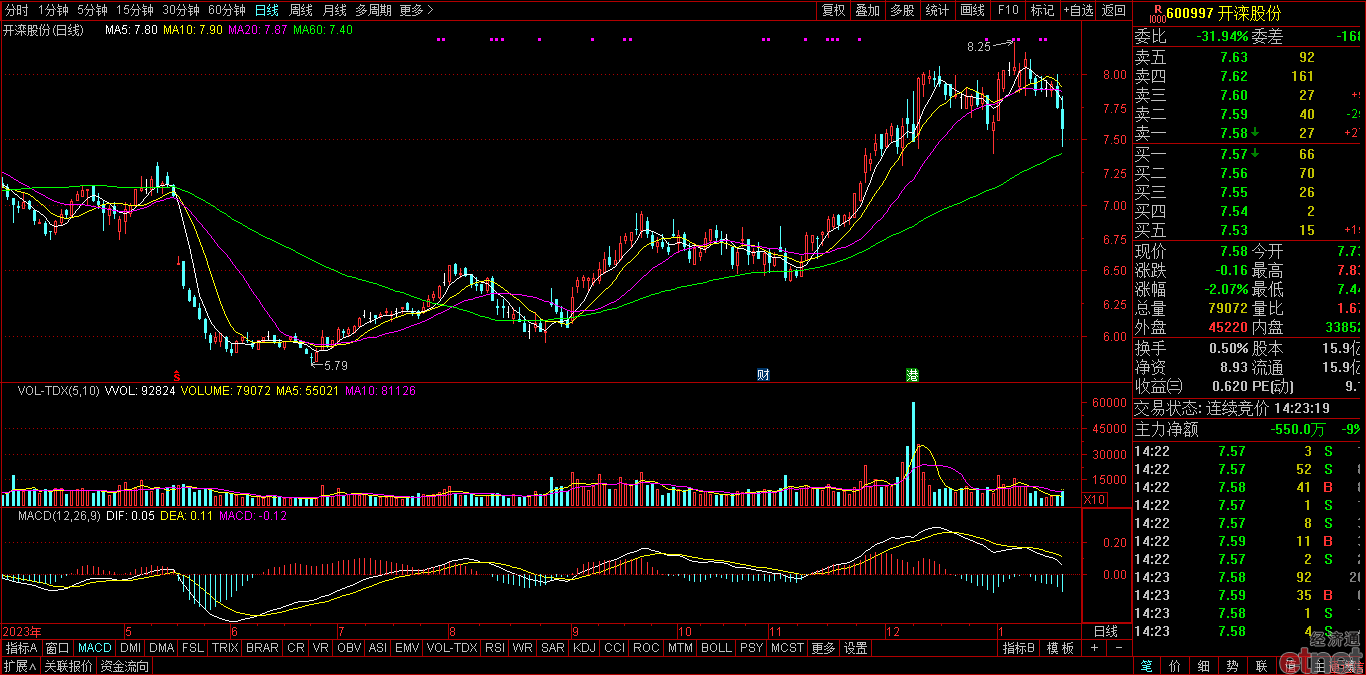Open indicator 设置 settings
Image resolution: width=1366 pixels, height=675 pixels.
(855, 648)
